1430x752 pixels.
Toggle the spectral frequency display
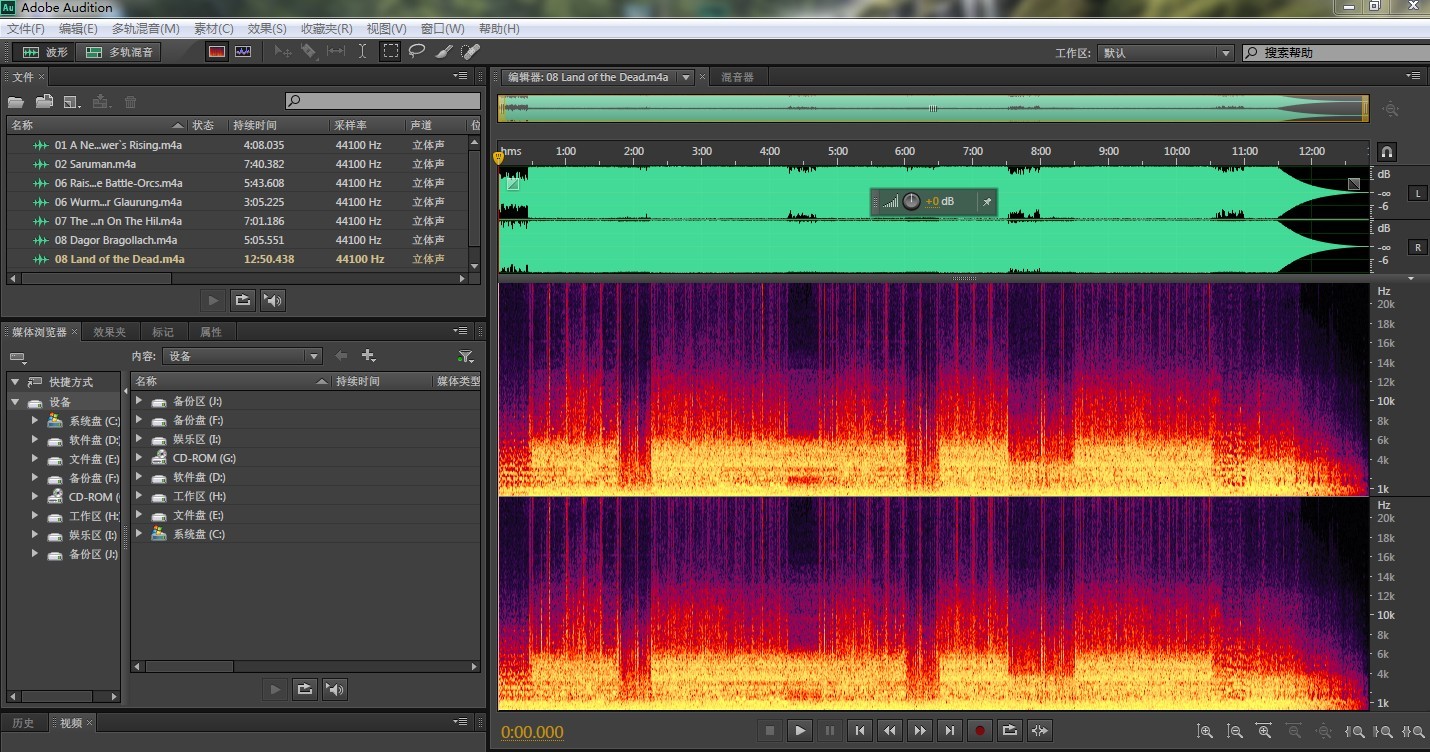216,52
